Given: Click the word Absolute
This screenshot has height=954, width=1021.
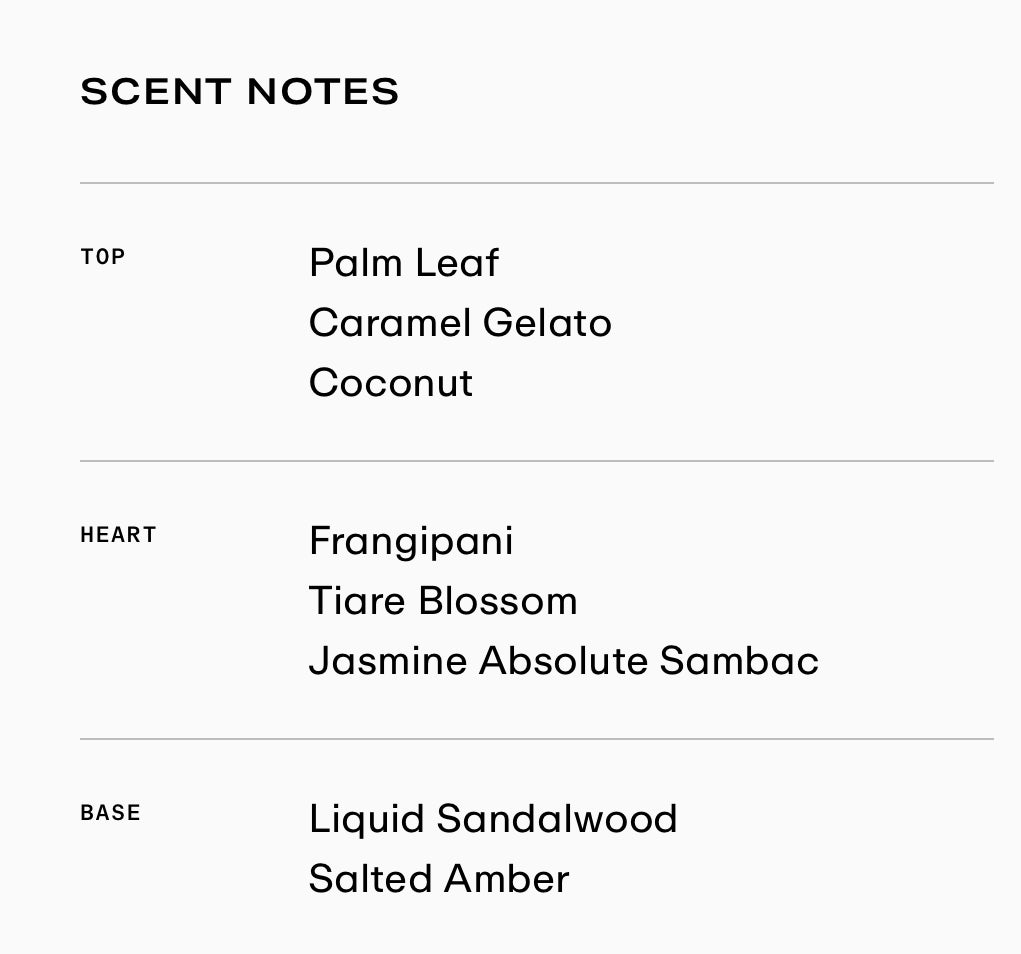Looking at the screenshot, I should tap(563, 661).
